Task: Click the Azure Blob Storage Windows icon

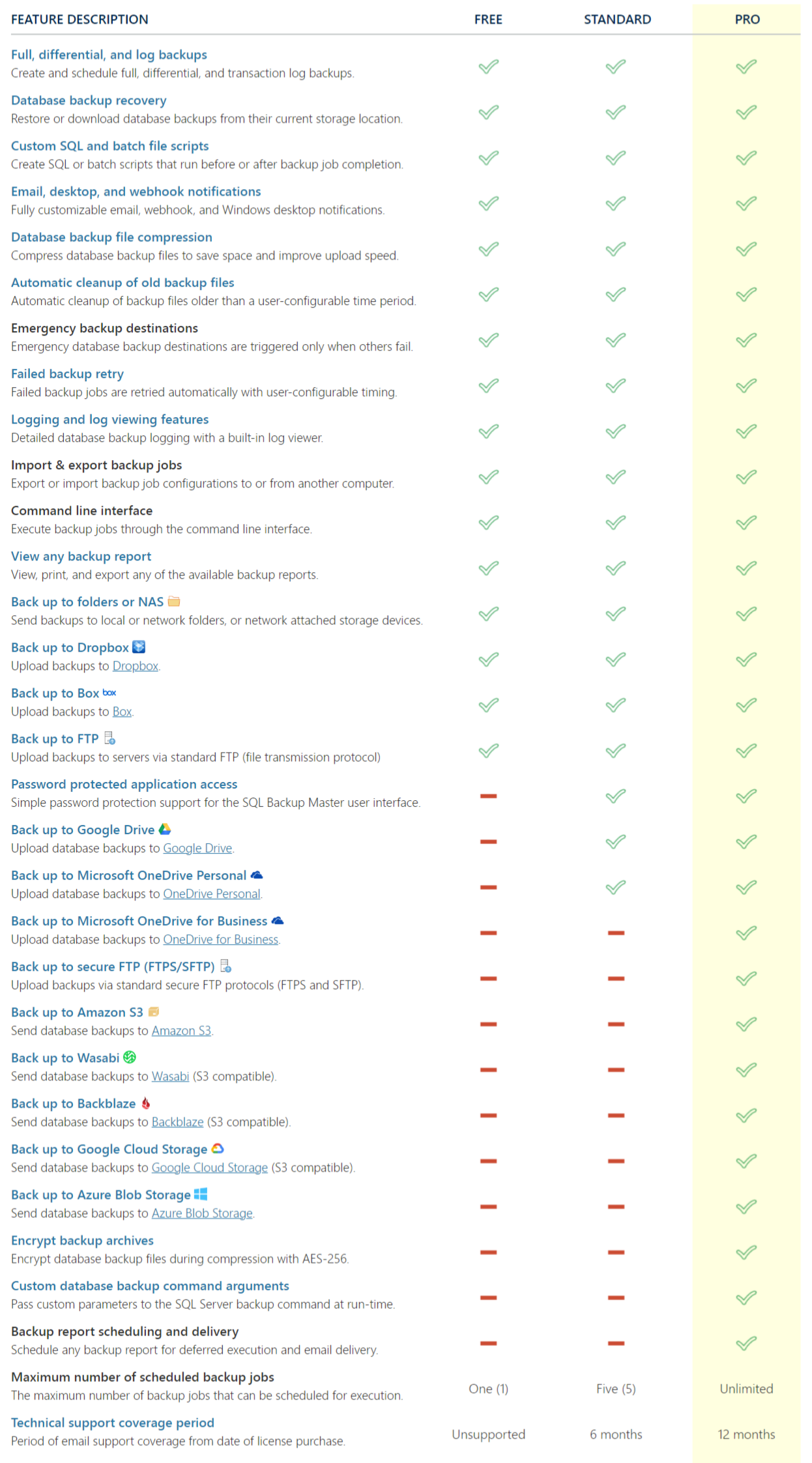Action: coord(201,1195)
